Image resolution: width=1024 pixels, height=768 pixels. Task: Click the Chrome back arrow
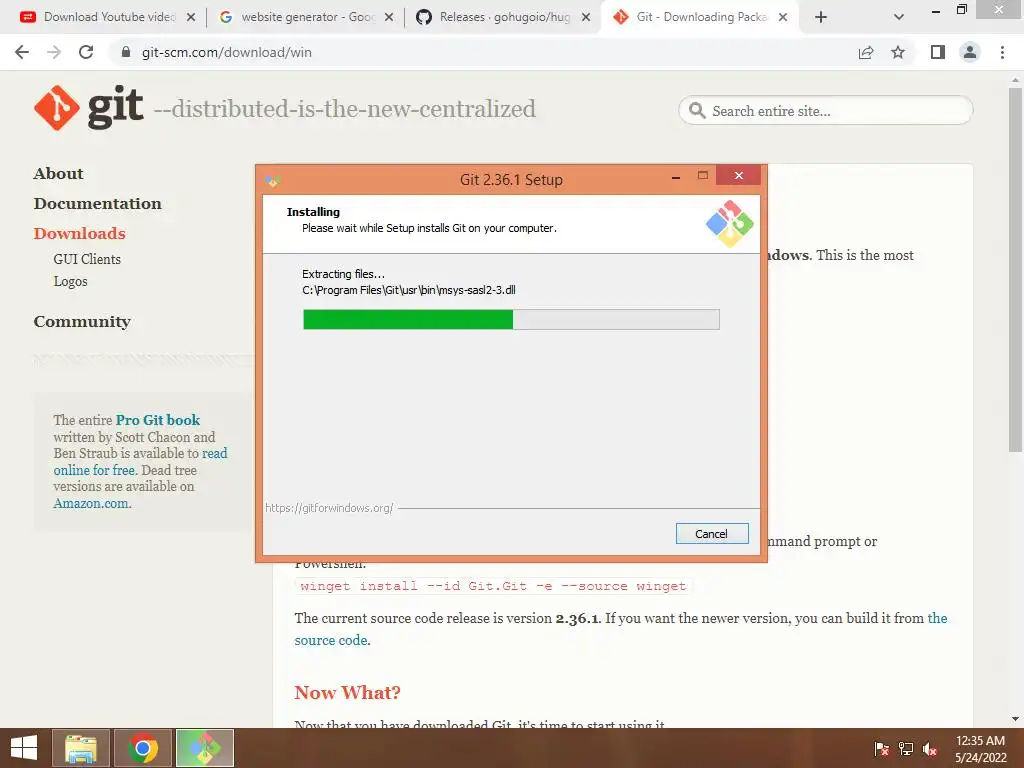[22, 52]
